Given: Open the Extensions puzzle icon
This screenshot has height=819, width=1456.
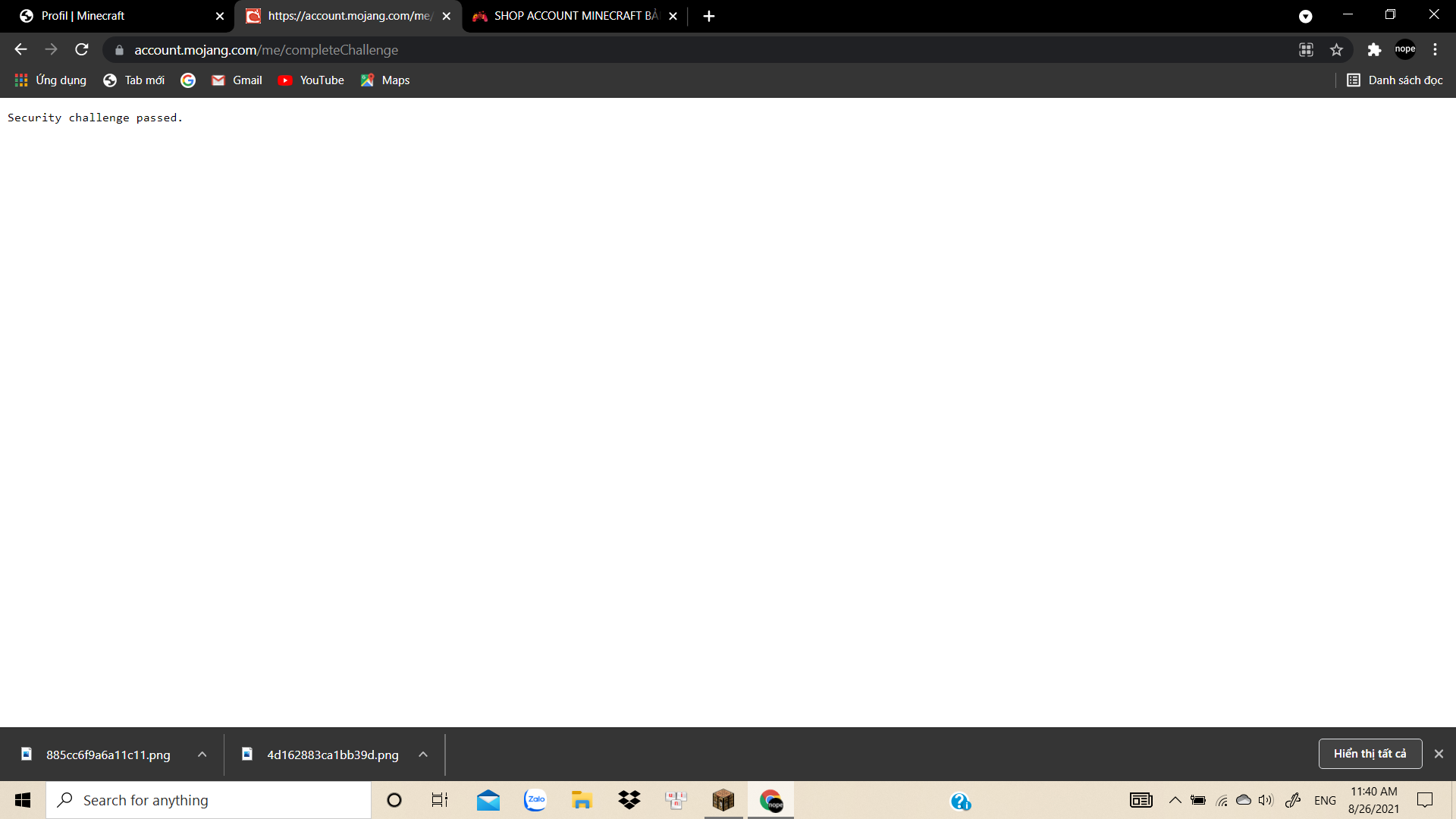Looking at the screenshot, I should point(1374,49).
